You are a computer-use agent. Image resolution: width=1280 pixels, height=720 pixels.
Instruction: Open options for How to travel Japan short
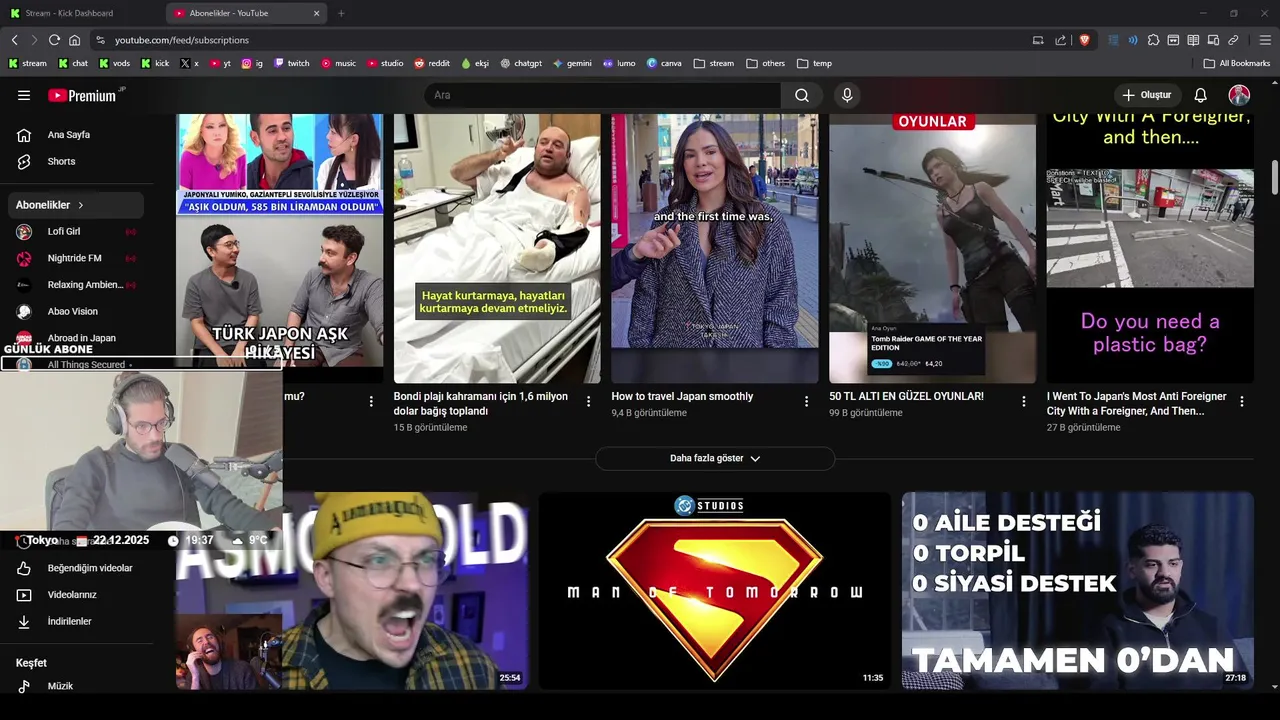[806, 401]
